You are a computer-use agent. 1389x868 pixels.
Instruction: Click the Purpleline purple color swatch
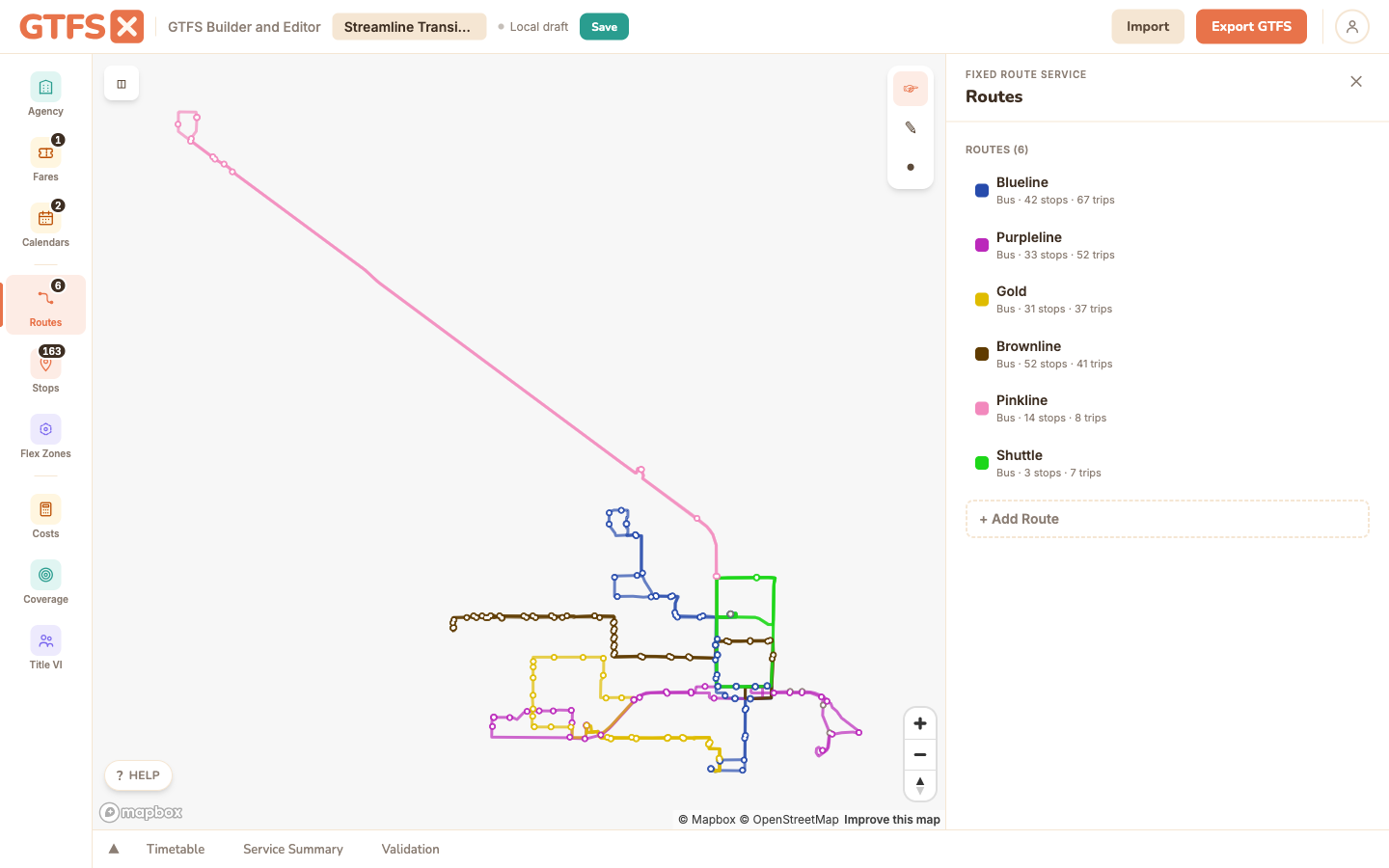click(x=982, y=245)
